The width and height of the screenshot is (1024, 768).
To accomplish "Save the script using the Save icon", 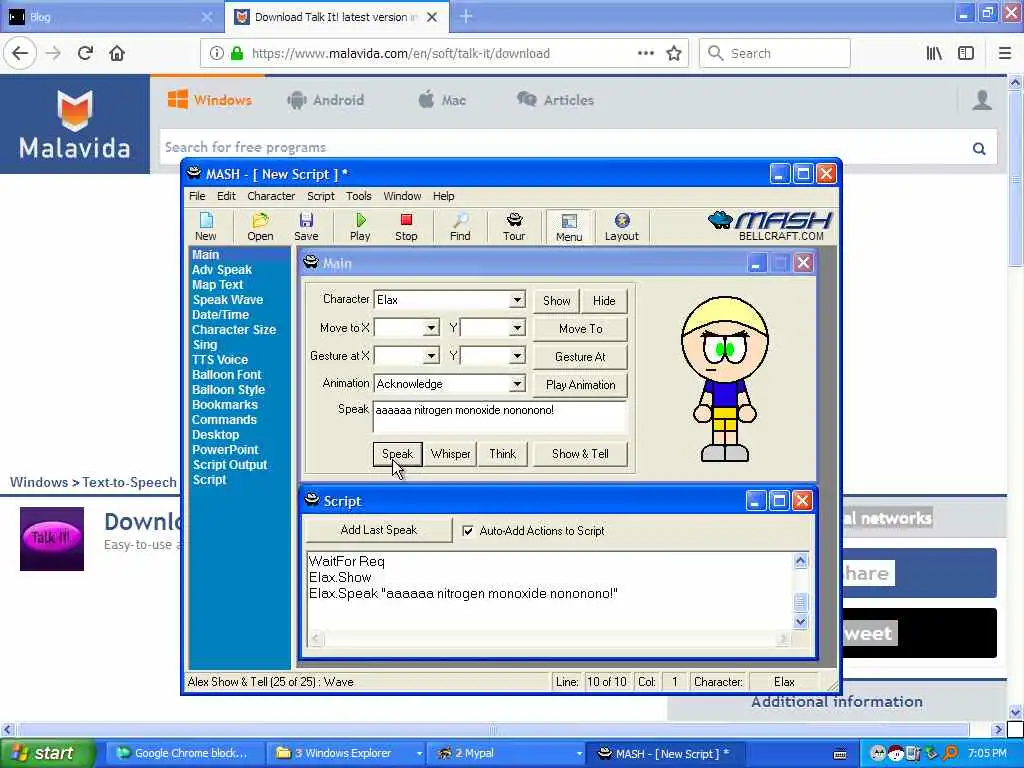I will pos(306,227).
